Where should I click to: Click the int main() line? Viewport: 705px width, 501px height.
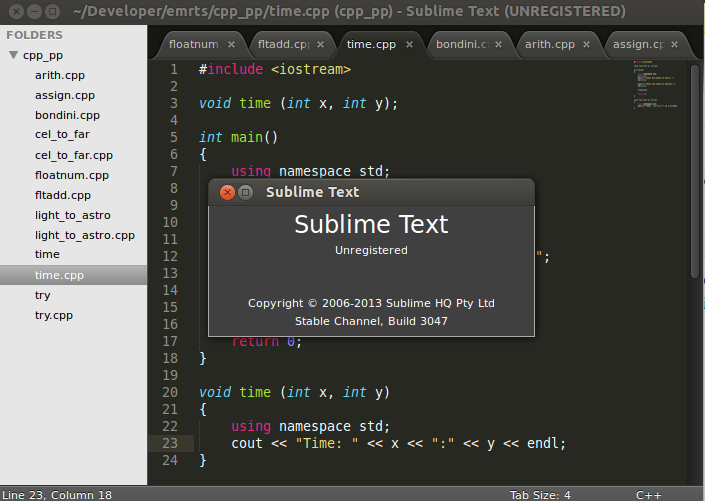click(x=238, y=137)
